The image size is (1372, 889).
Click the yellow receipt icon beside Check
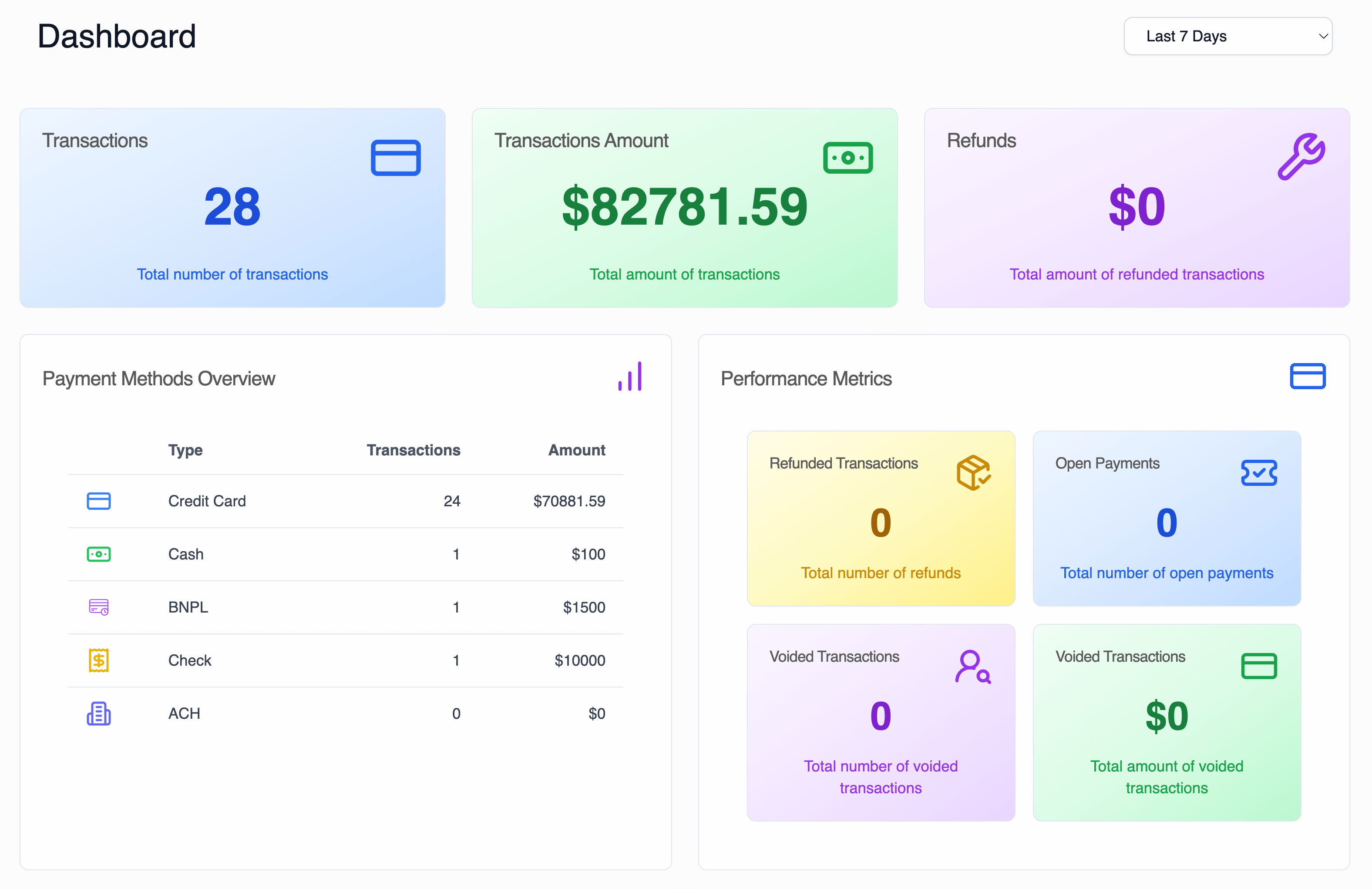[x=98, y=660]
